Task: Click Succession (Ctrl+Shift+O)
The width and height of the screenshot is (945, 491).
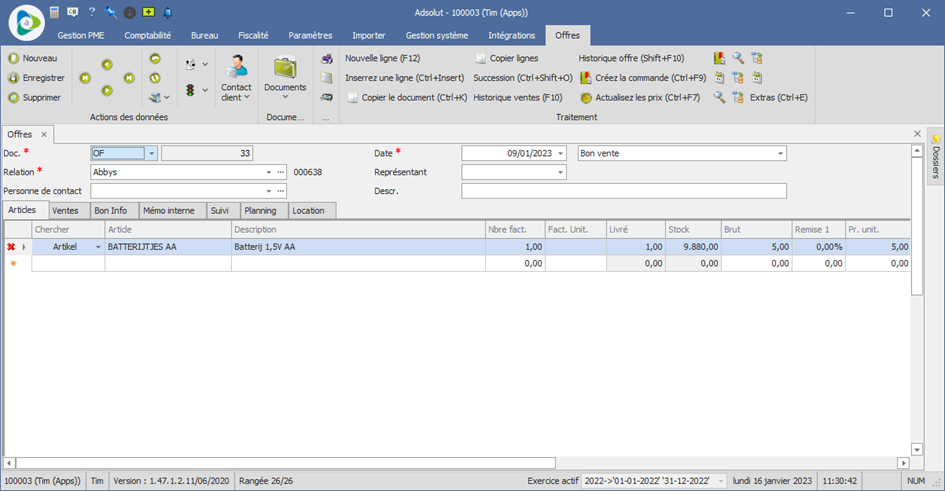Action: click(x=523, y=78)
